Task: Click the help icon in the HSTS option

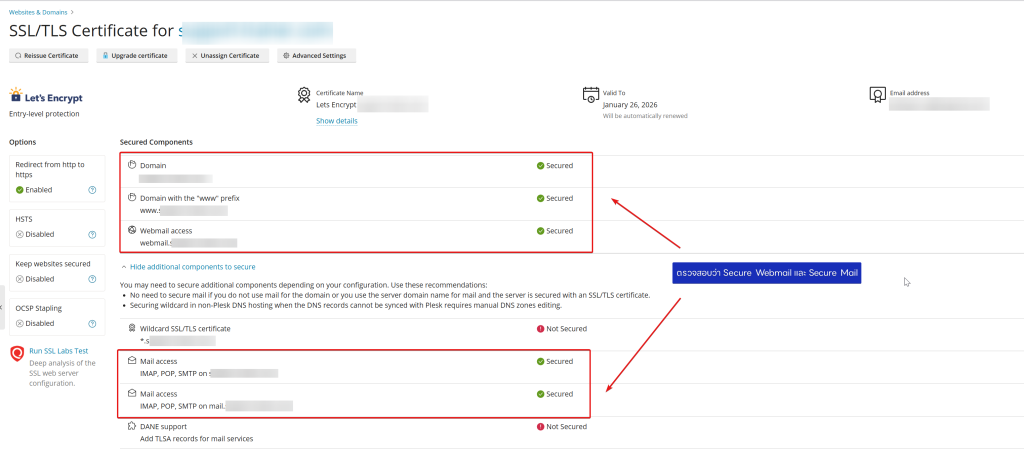Action: point(92,235)
